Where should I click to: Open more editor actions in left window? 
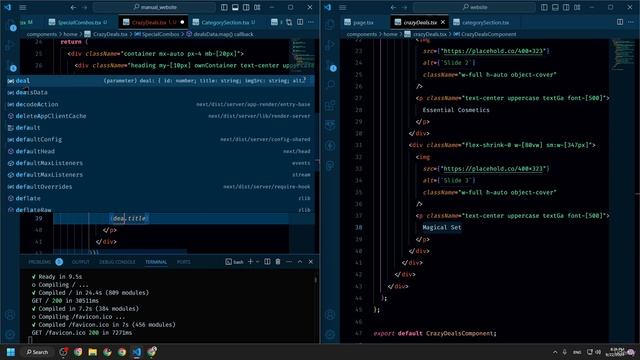(x=311, y=22)
